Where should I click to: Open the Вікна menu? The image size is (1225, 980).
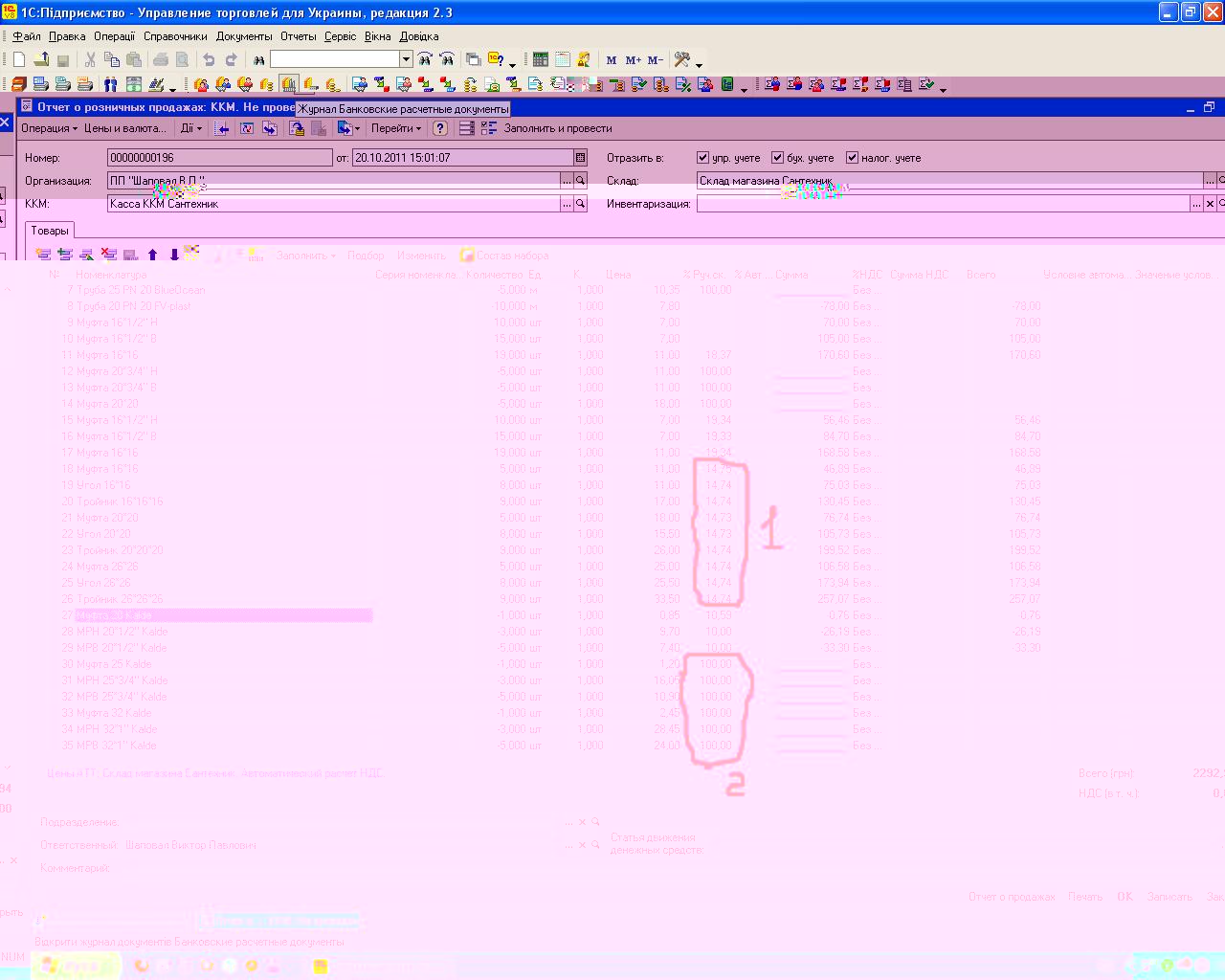[377, 36]
